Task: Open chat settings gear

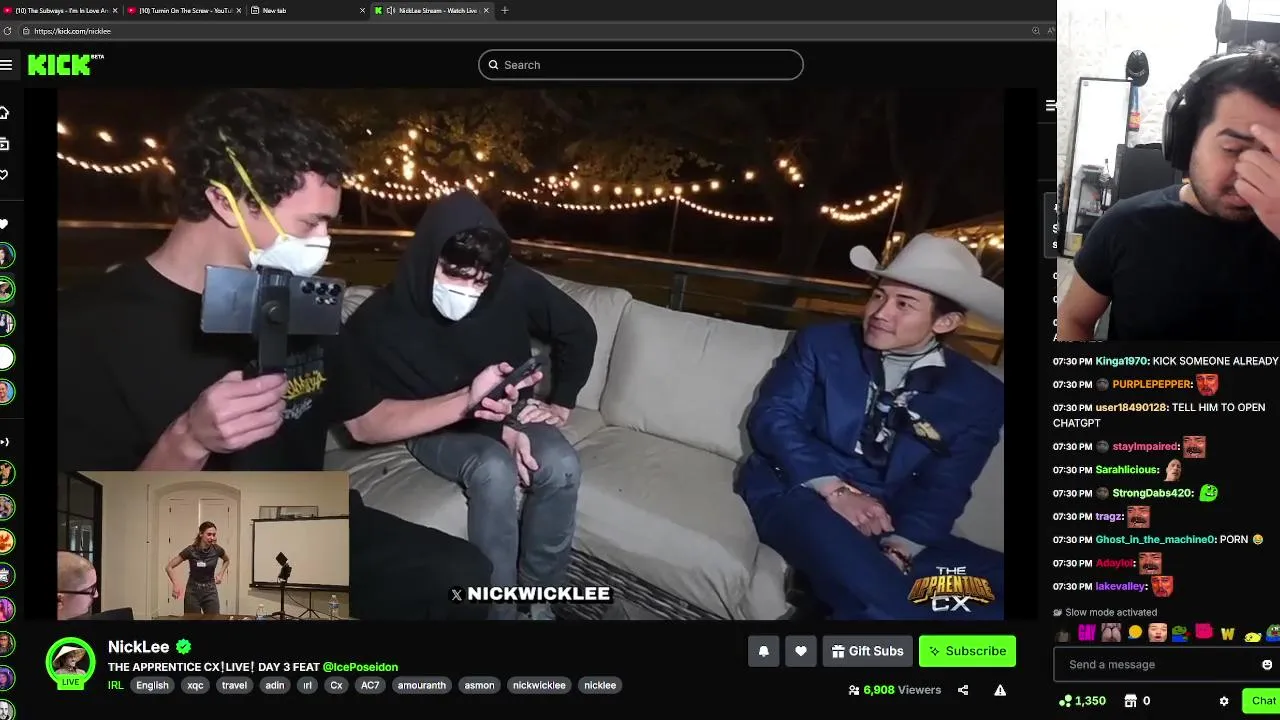Action: pos(1224,701)
